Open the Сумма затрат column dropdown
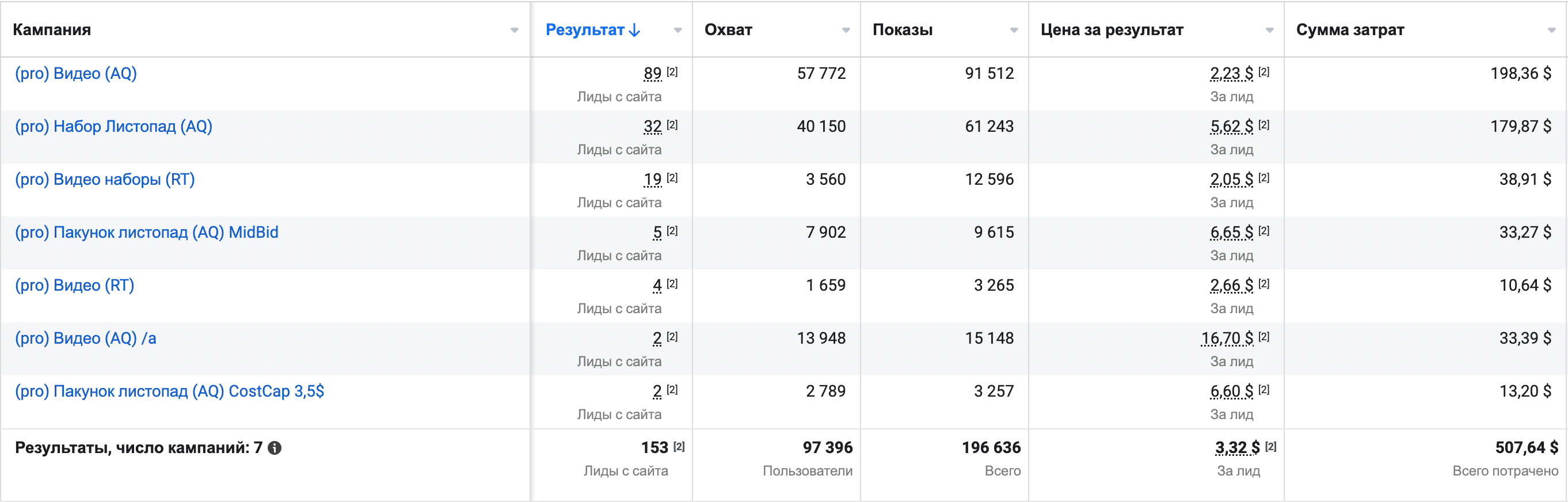 [1551, 30]
